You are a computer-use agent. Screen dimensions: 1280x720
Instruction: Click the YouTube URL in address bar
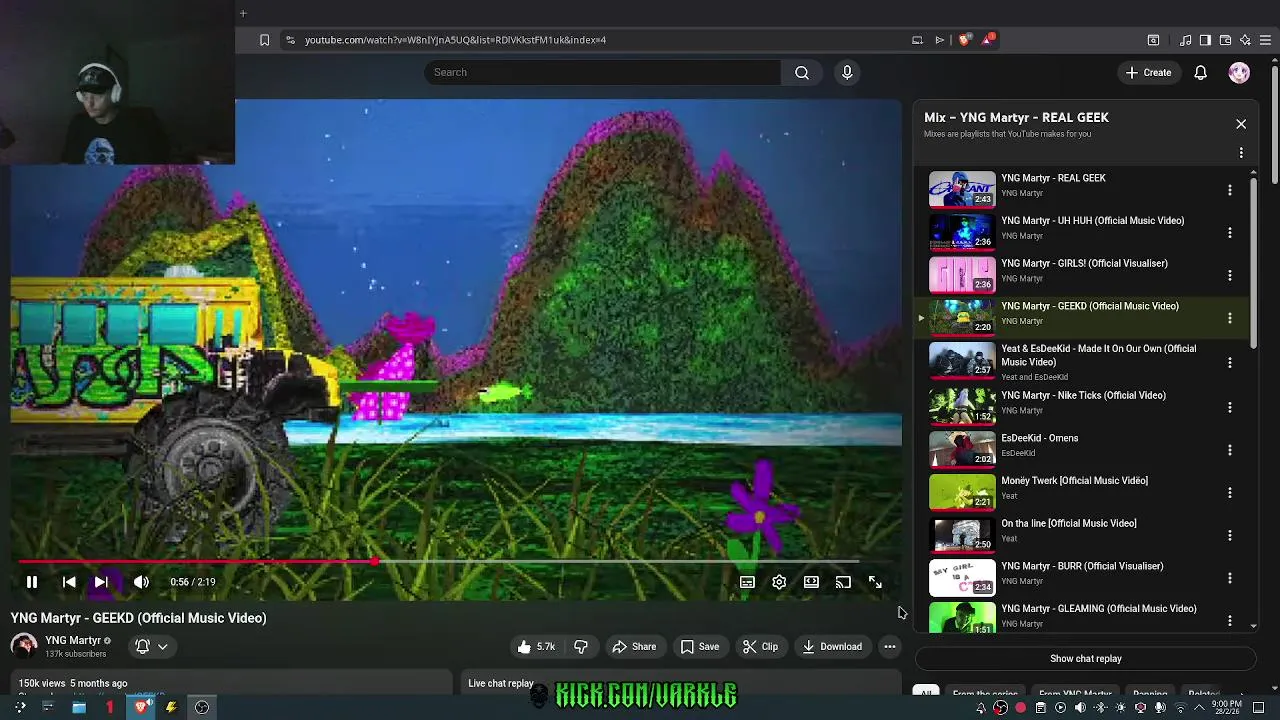pos(455,40)
